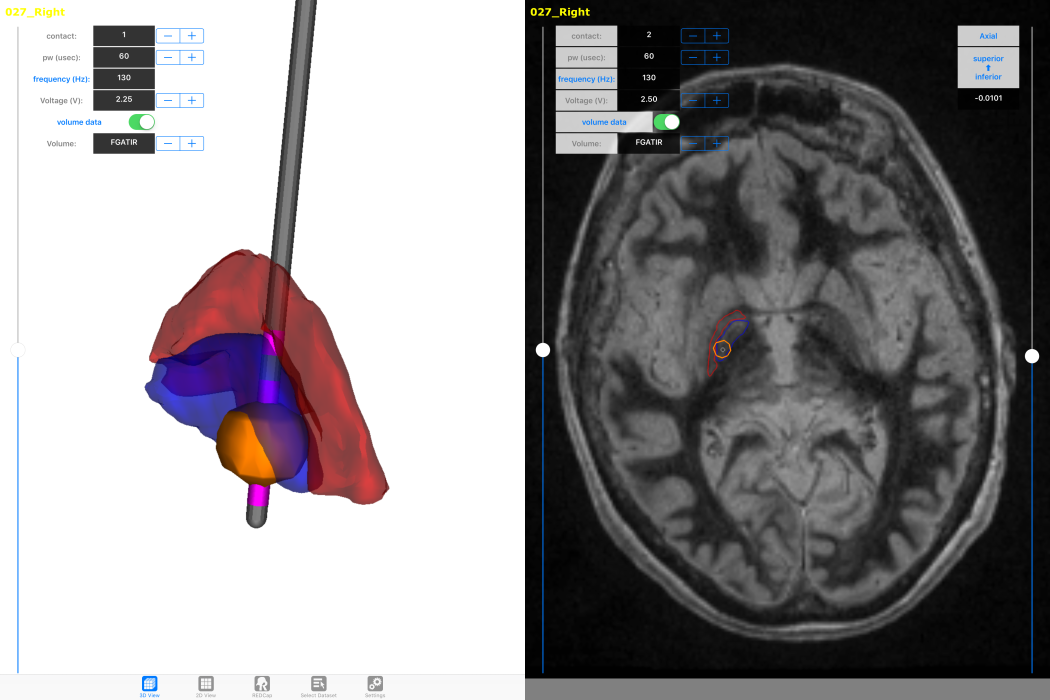The width and height of the screenshot is (1050, 700).
Task: Open the Axial plane selector
Action: click(x=988, y=35)
